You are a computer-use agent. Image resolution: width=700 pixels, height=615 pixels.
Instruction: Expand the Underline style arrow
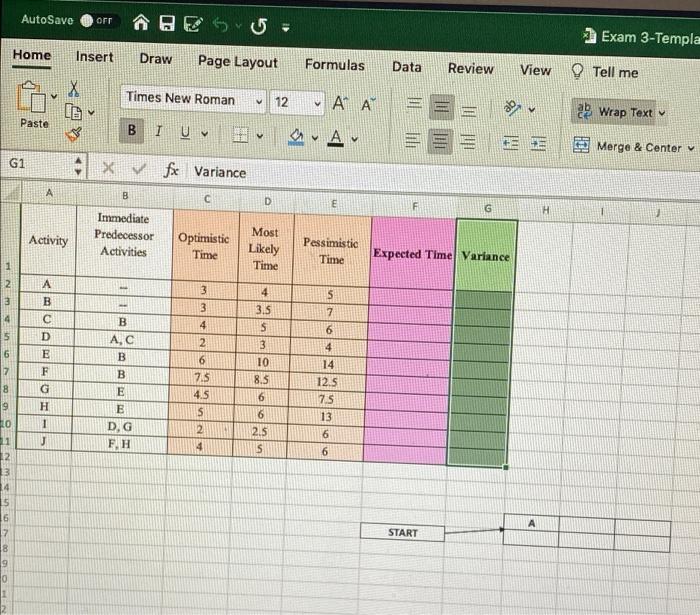coord(204,133)
